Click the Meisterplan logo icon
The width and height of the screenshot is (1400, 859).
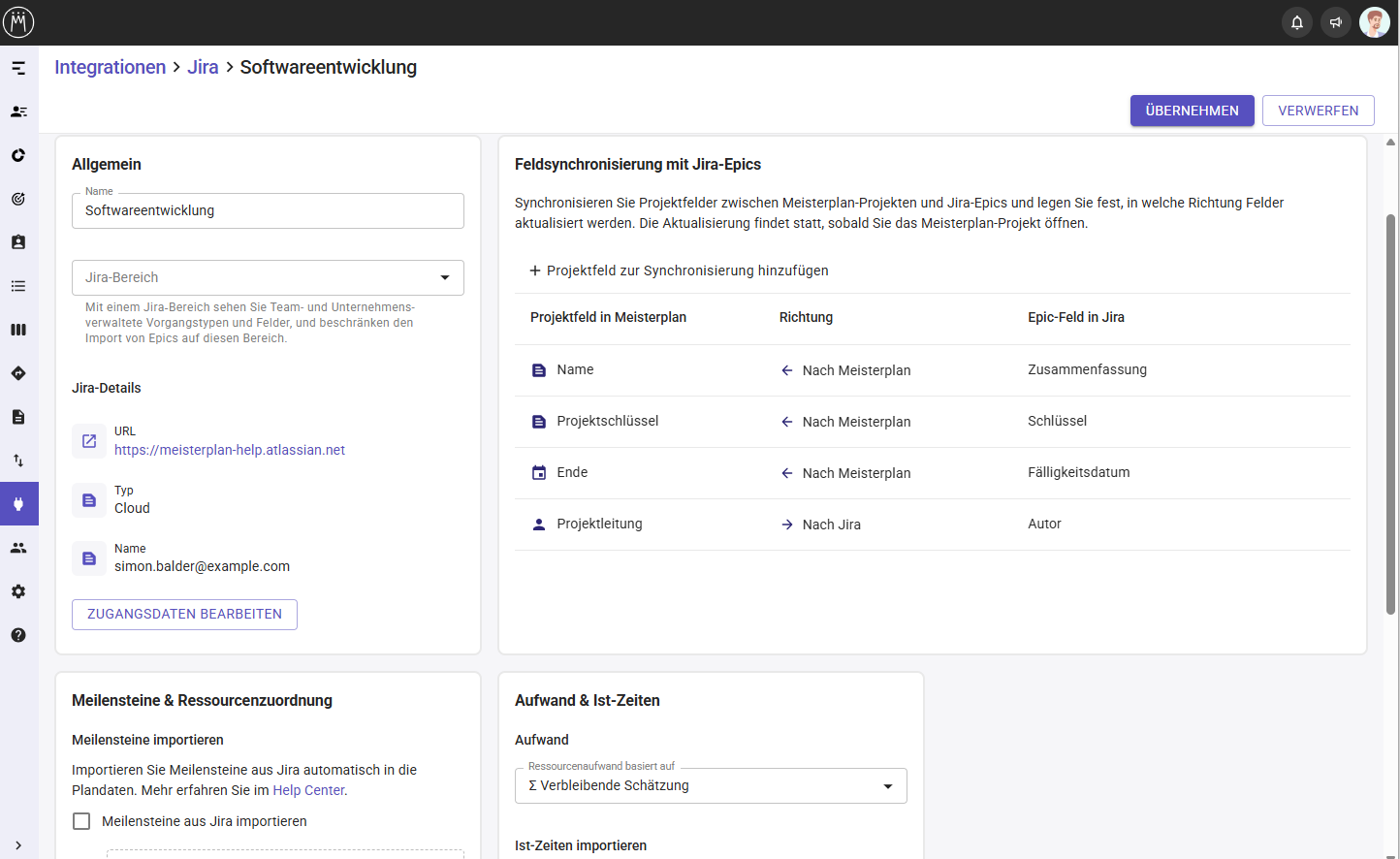pyautogui.click(x=18, y=21)
